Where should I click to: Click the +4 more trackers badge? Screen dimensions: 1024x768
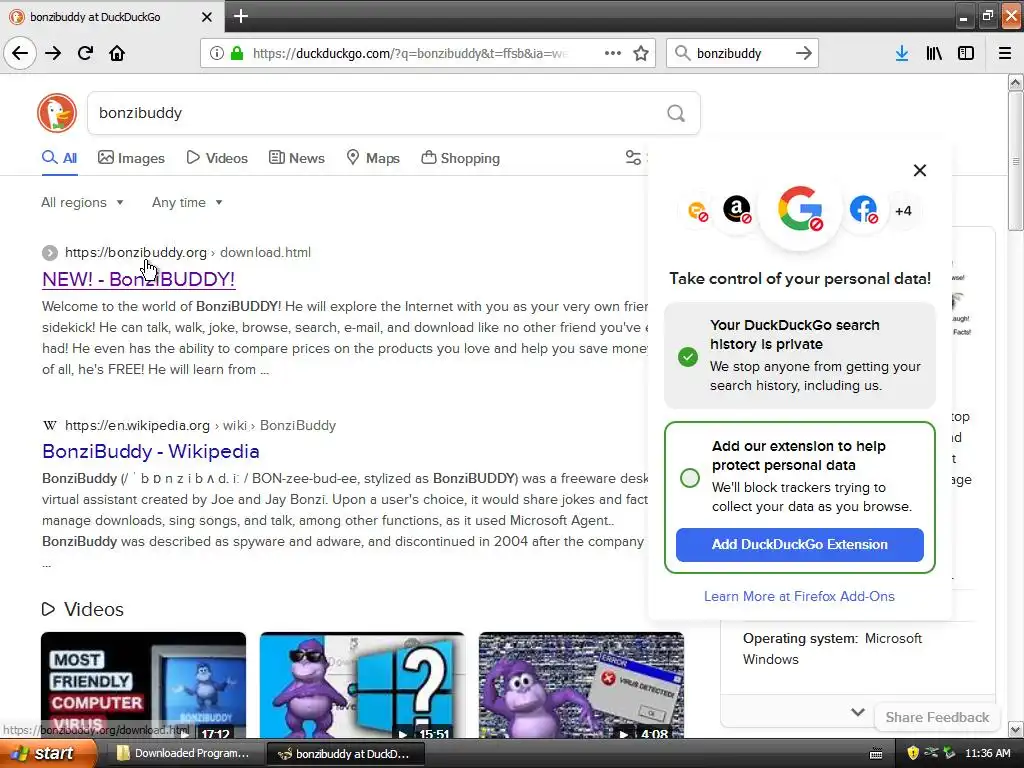[903, 210]
